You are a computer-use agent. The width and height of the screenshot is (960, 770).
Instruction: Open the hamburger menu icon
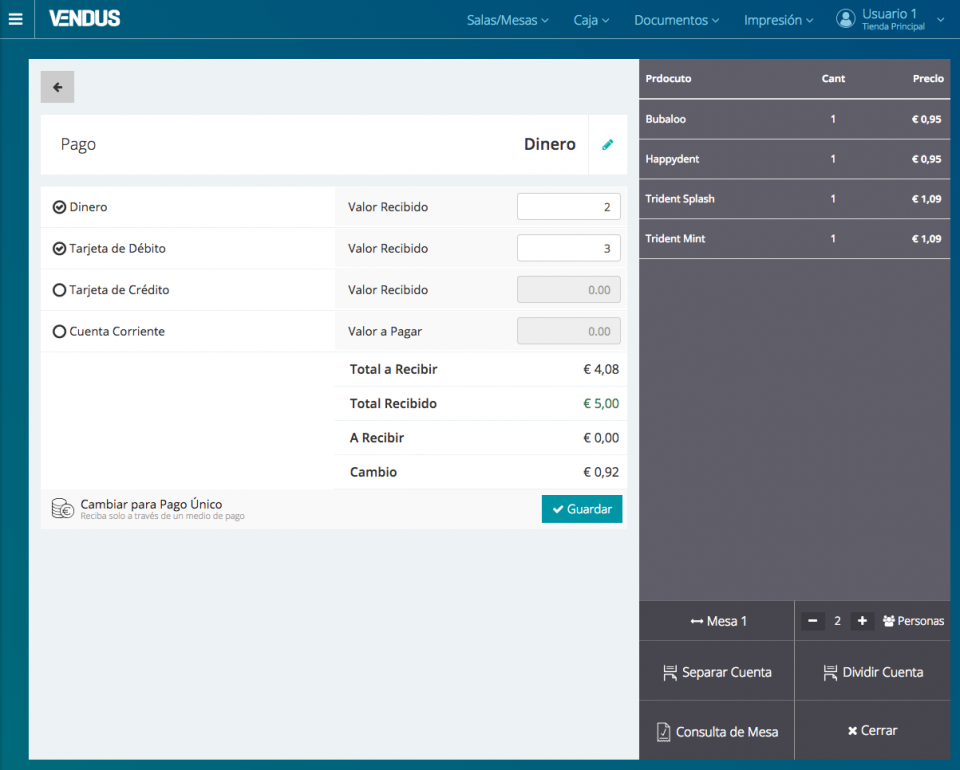coord(15,19)
